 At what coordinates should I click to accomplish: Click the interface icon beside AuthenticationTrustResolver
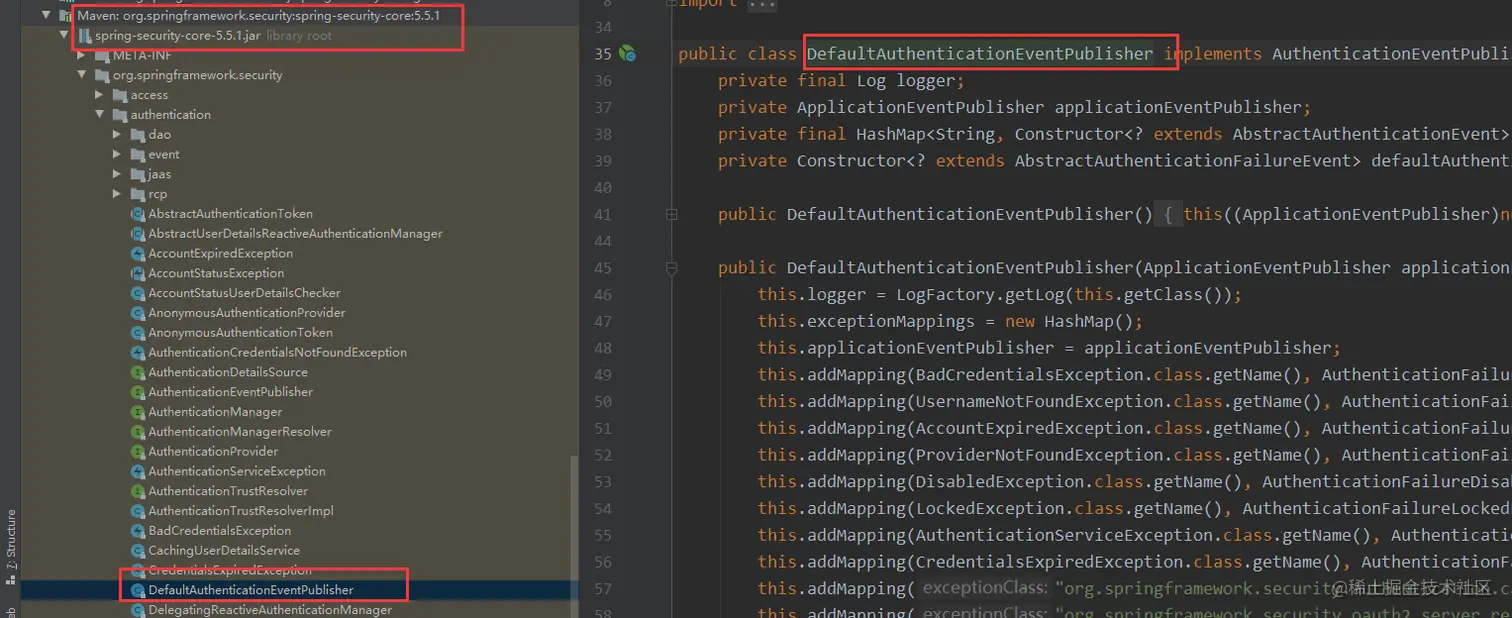click(139, 491)
